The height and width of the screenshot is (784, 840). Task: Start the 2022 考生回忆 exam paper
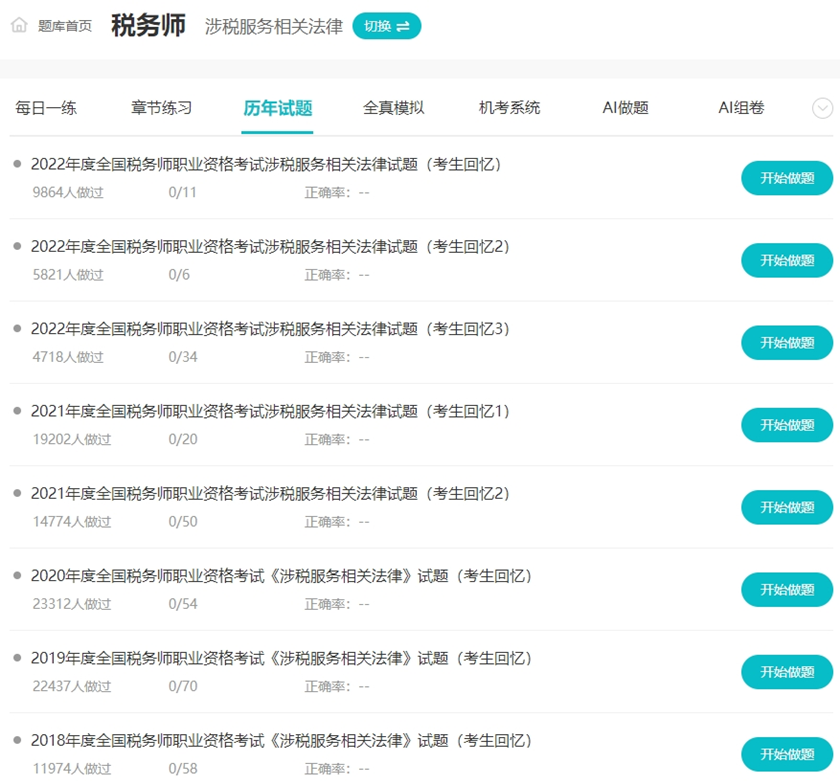[786, 178]
